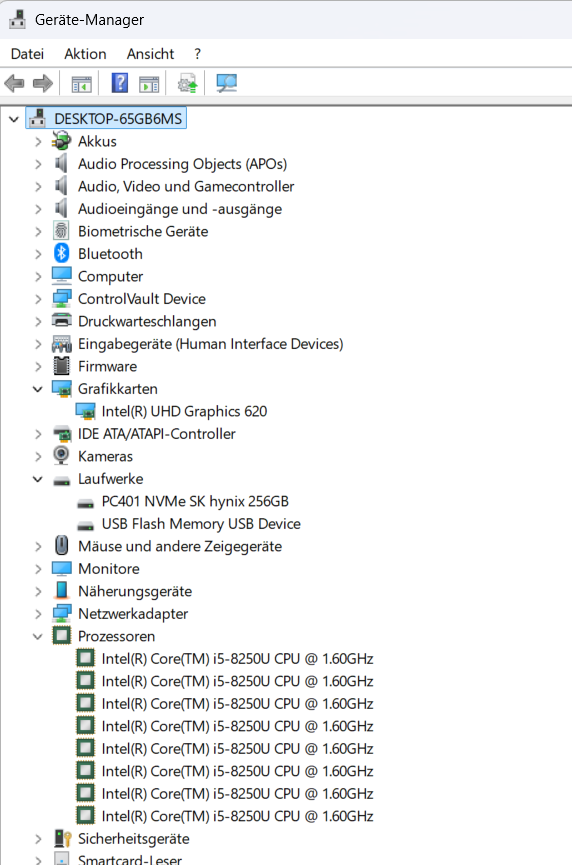Open the ? help menu

pyautogui.click(x=197, y=54)
